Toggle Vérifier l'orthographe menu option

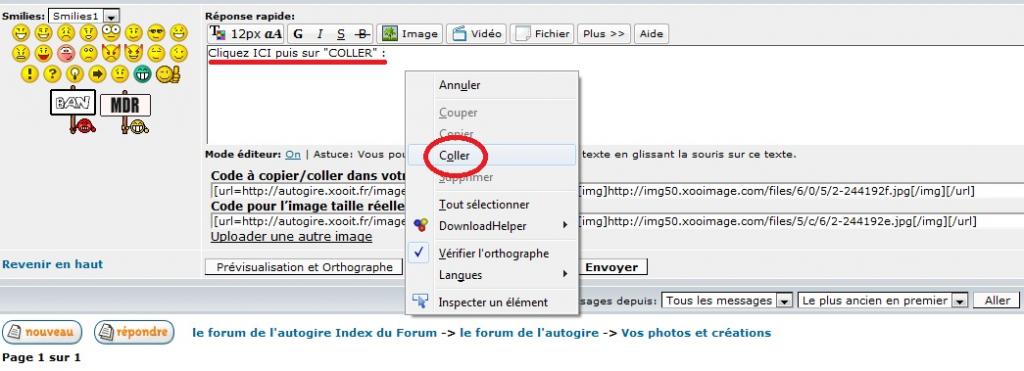pyautogui.click(x=492, y=253)
